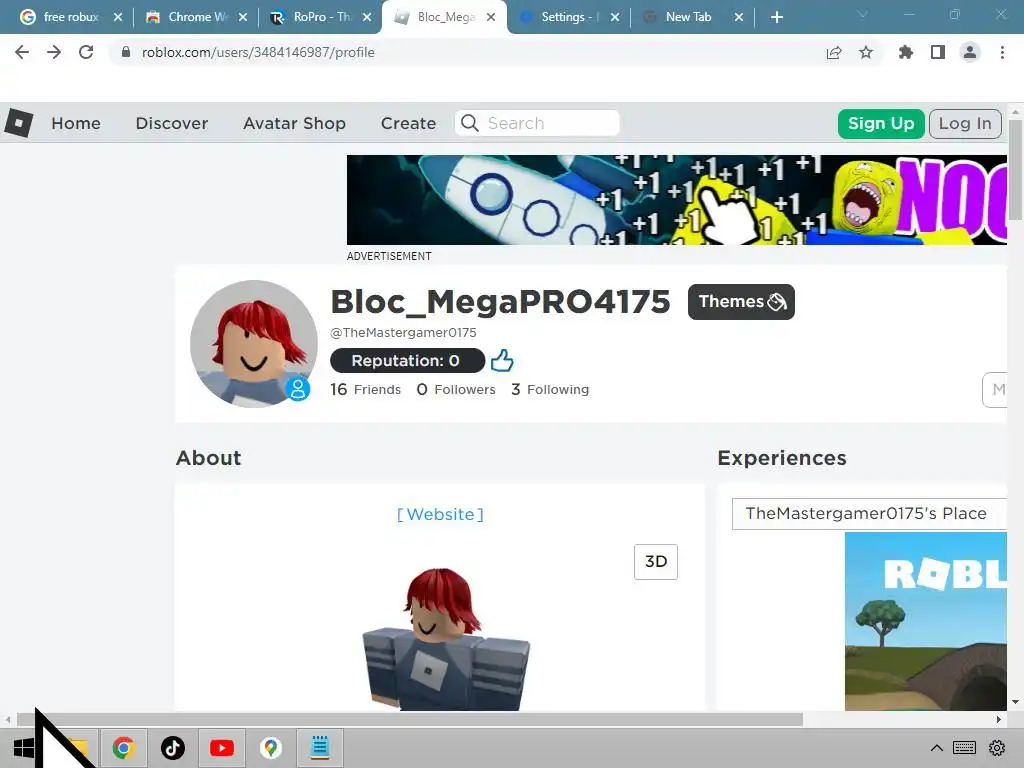Click the '@TheMastergamer0175' username text
The width and height of the screenshot is (1024, 768).
click(403, 332)
